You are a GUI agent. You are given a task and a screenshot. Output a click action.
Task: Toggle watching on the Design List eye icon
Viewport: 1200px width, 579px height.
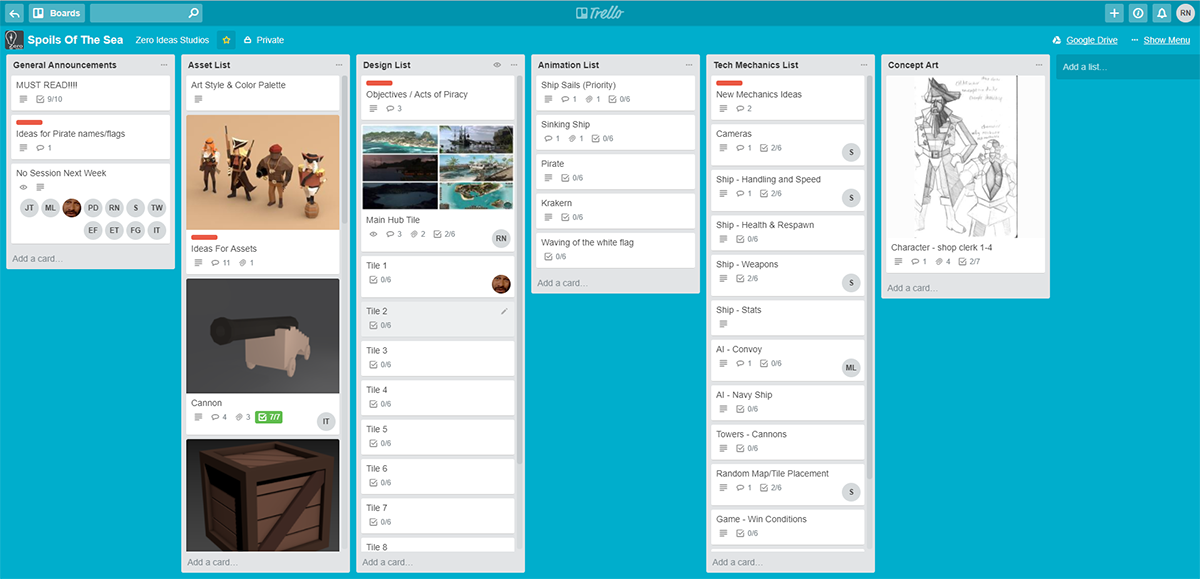click(x=497, y=64)
